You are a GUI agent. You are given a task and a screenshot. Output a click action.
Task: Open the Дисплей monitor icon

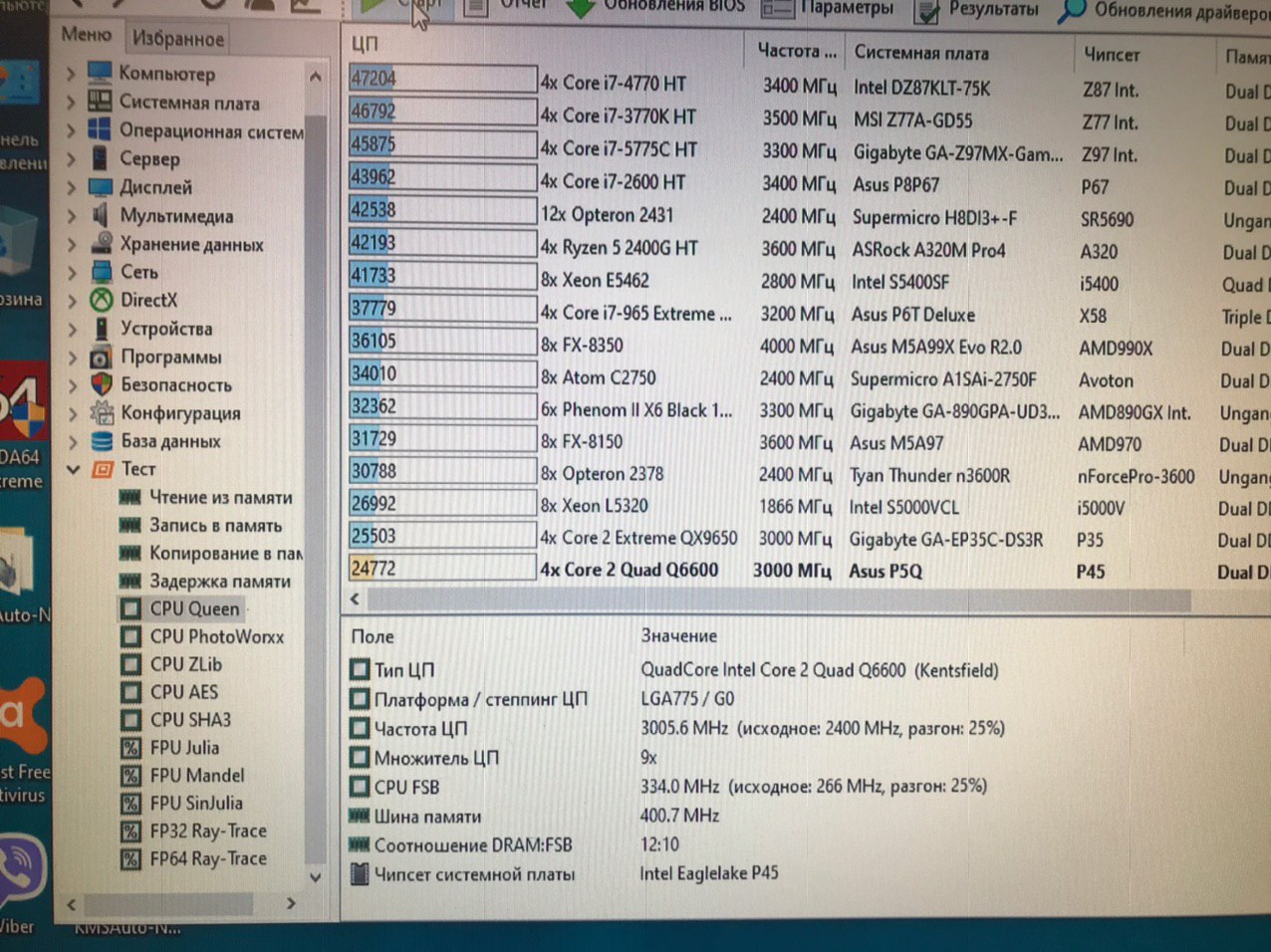coord(101,186)
